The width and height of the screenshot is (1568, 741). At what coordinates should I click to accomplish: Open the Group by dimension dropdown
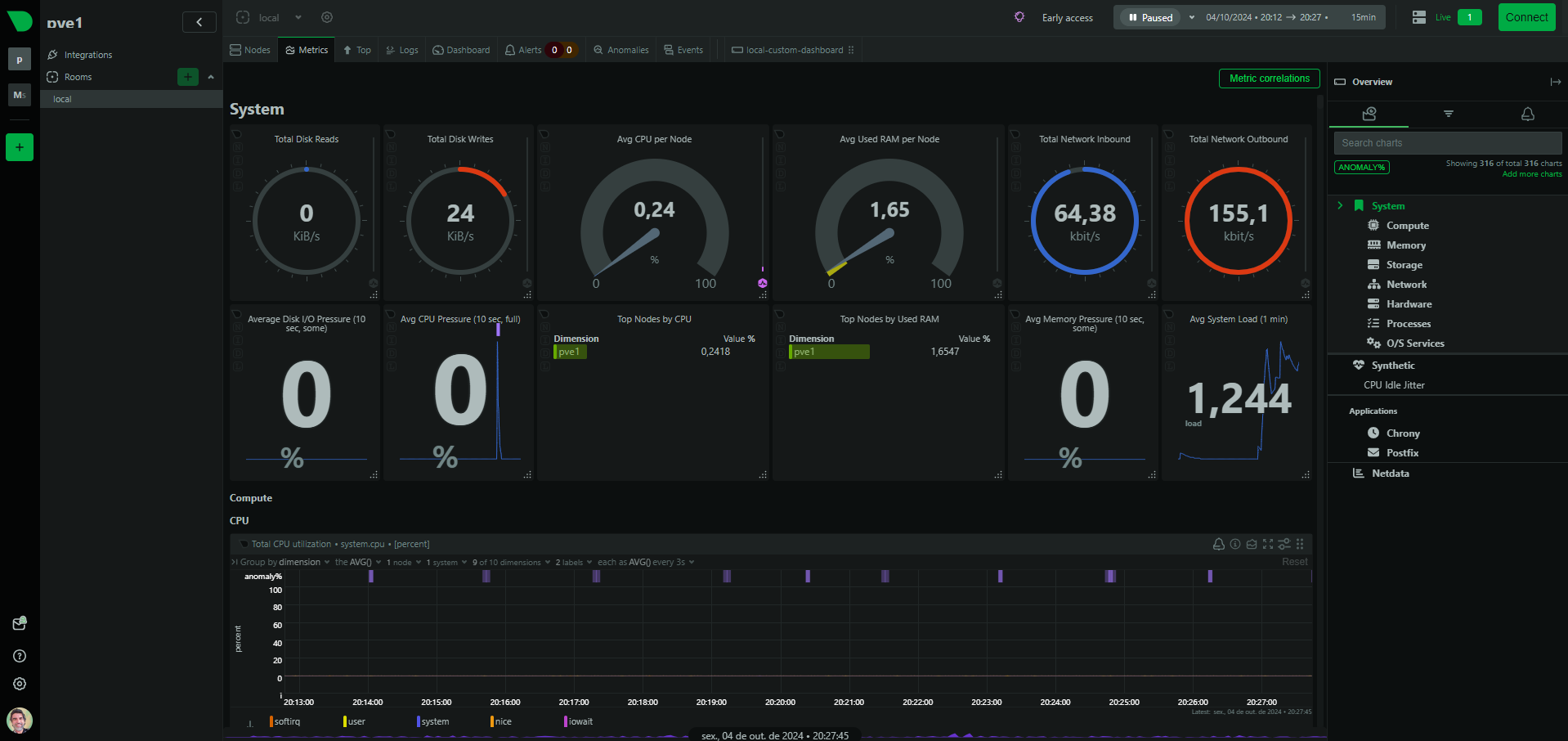click(284, 562)
